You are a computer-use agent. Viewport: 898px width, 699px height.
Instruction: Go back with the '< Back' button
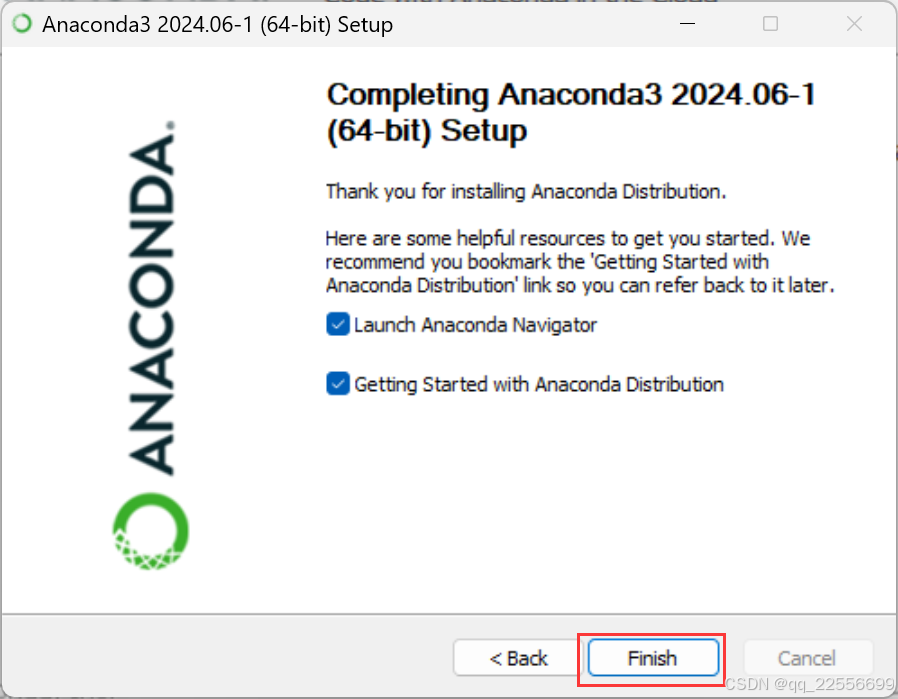click(x=518, y=658)
